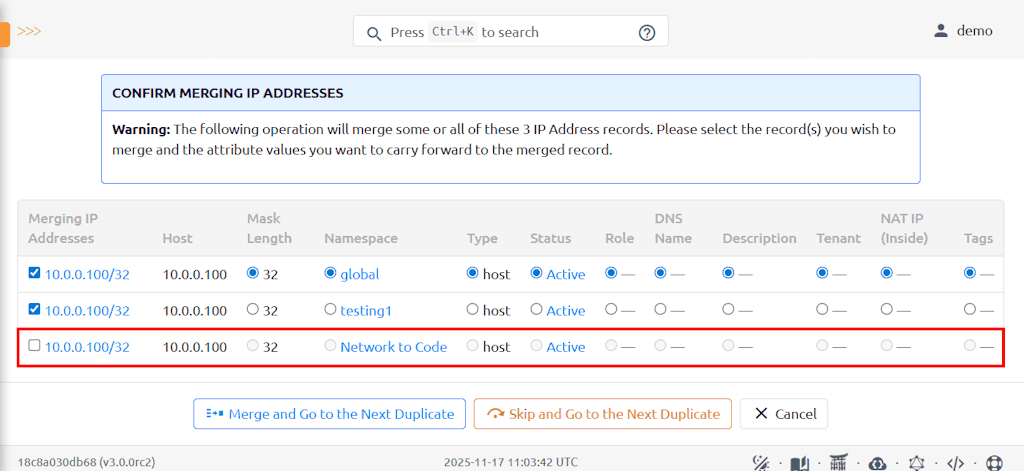Open the Network to Code namespace link

(x=393, y=347)
